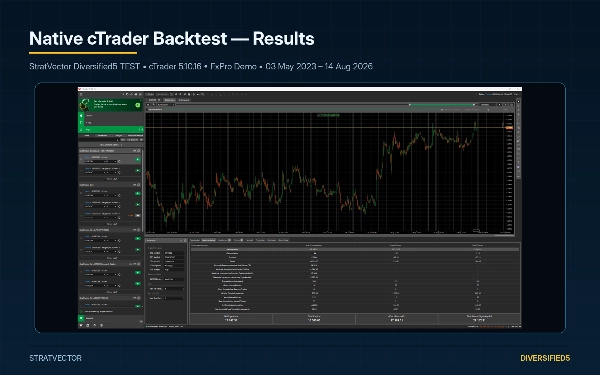
Task: Click Add instance under the fourth cBot group
Action: coord(112,292)
